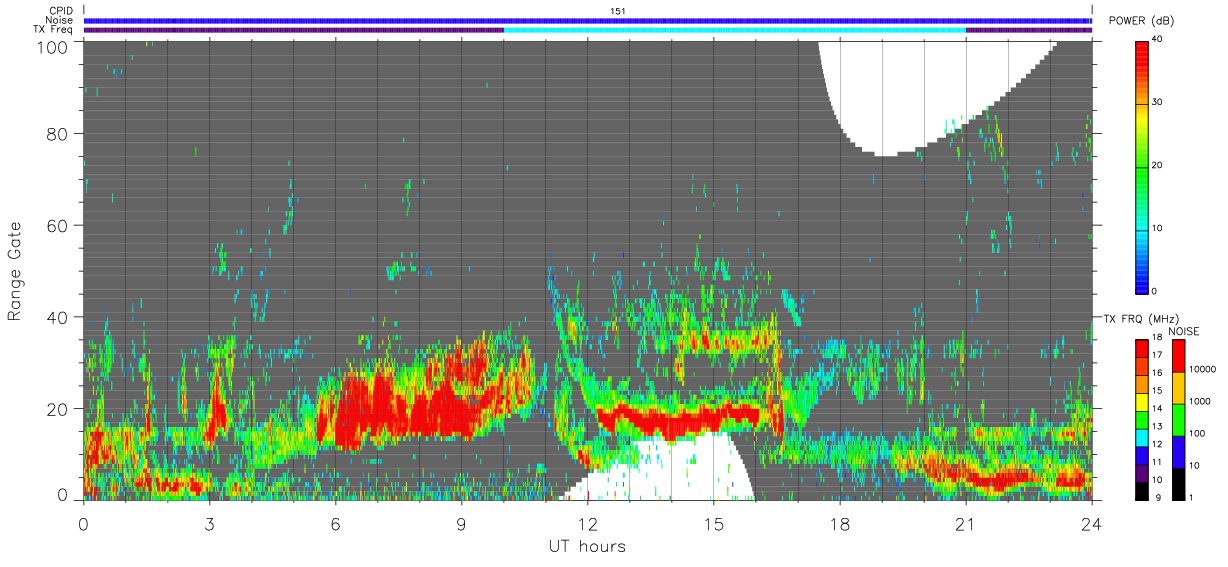1228x567 pixels.
Task: Click the x-axis tick label 6
Action: coord(335,523)
